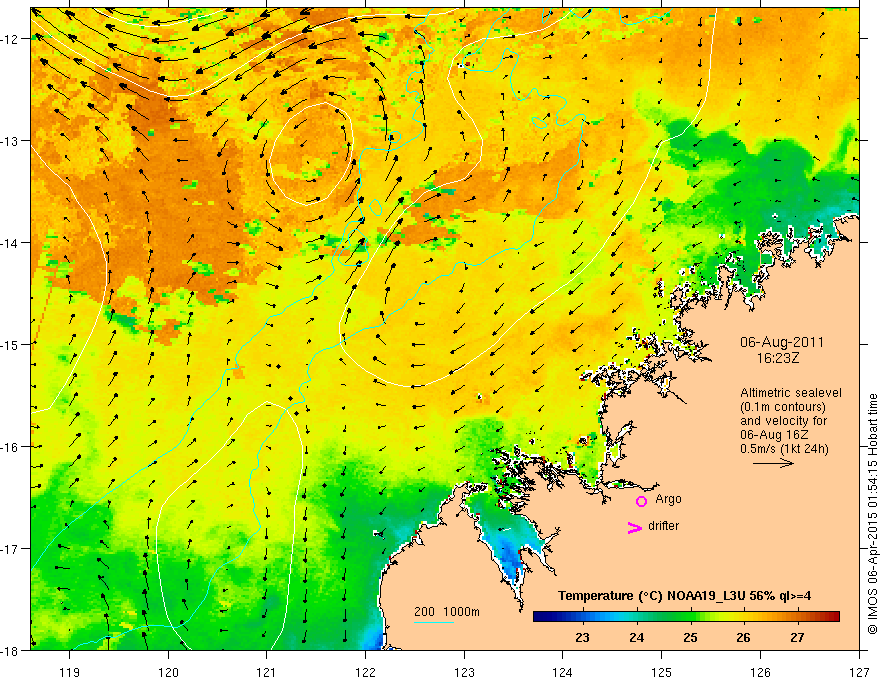Click longitude axis label 122
The height and width of the screenshot is (680, 880).
pos(365,672)
